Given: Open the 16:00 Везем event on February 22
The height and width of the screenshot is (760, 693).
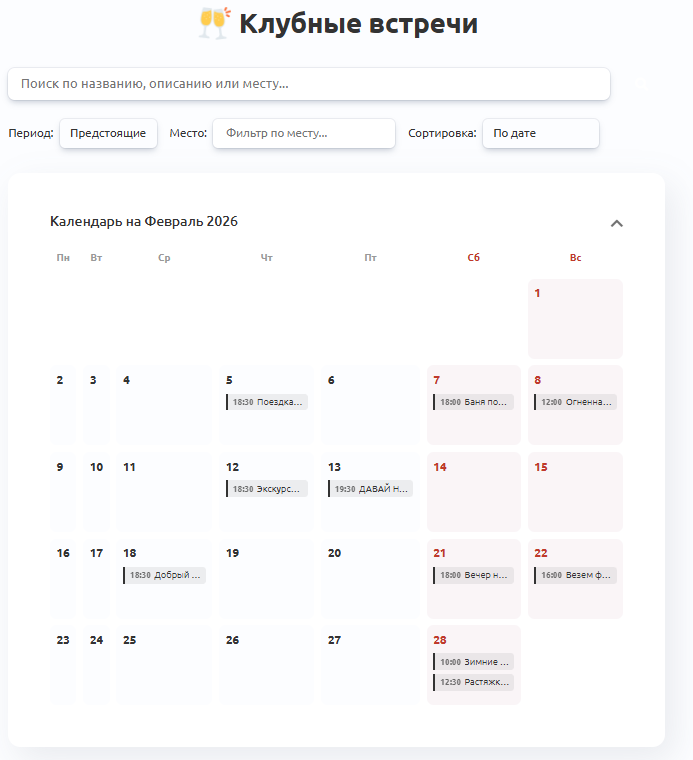Looking at the screenshot, I should pos(575,576).
